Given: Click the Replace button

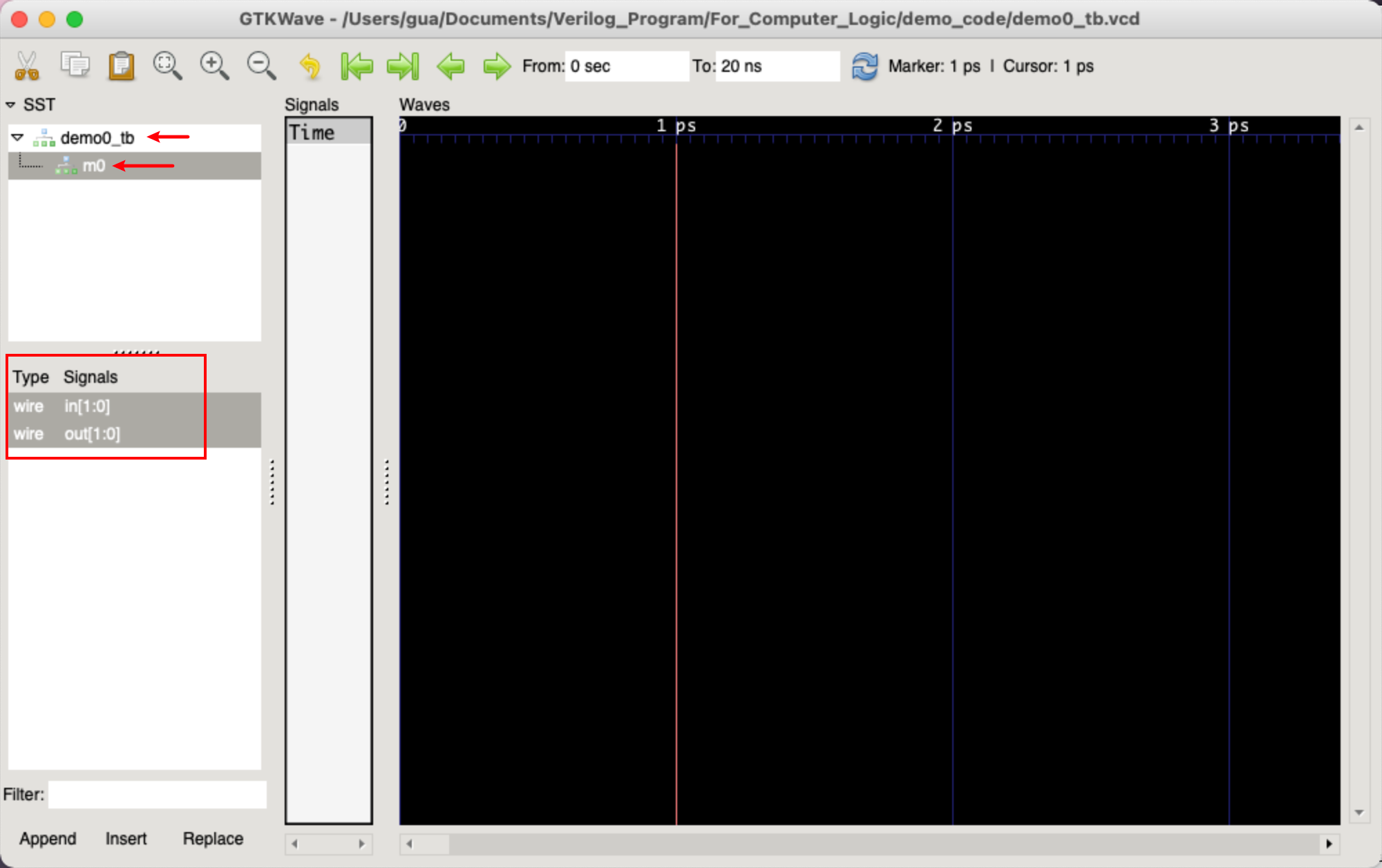Looking at the screenshot, I should 213,838.
